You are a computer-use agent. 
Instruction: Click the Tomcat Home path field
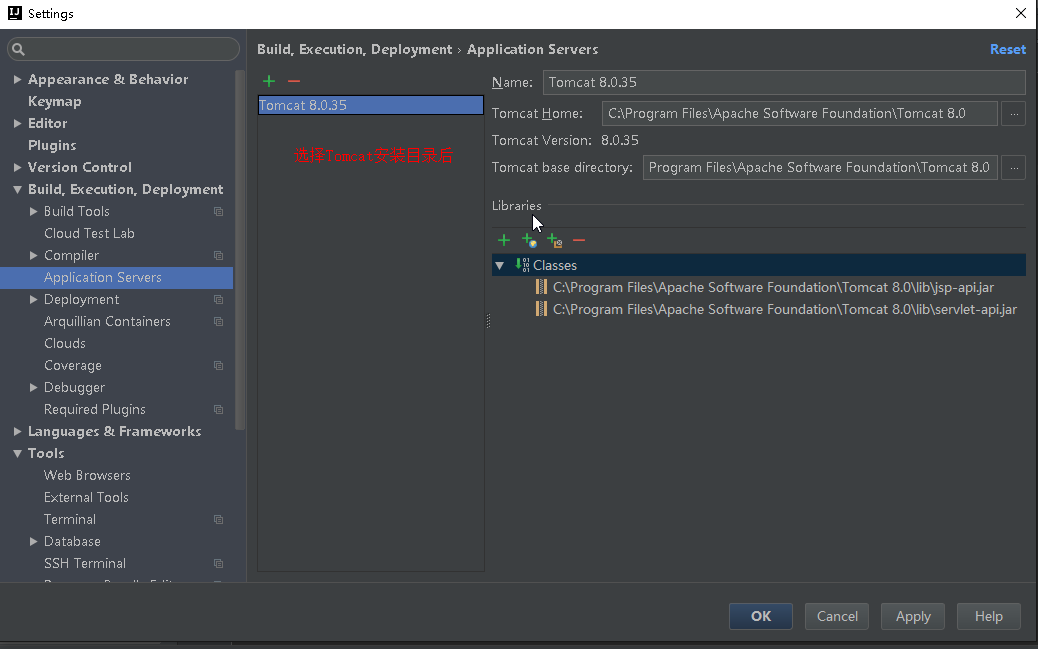(799, 113)
